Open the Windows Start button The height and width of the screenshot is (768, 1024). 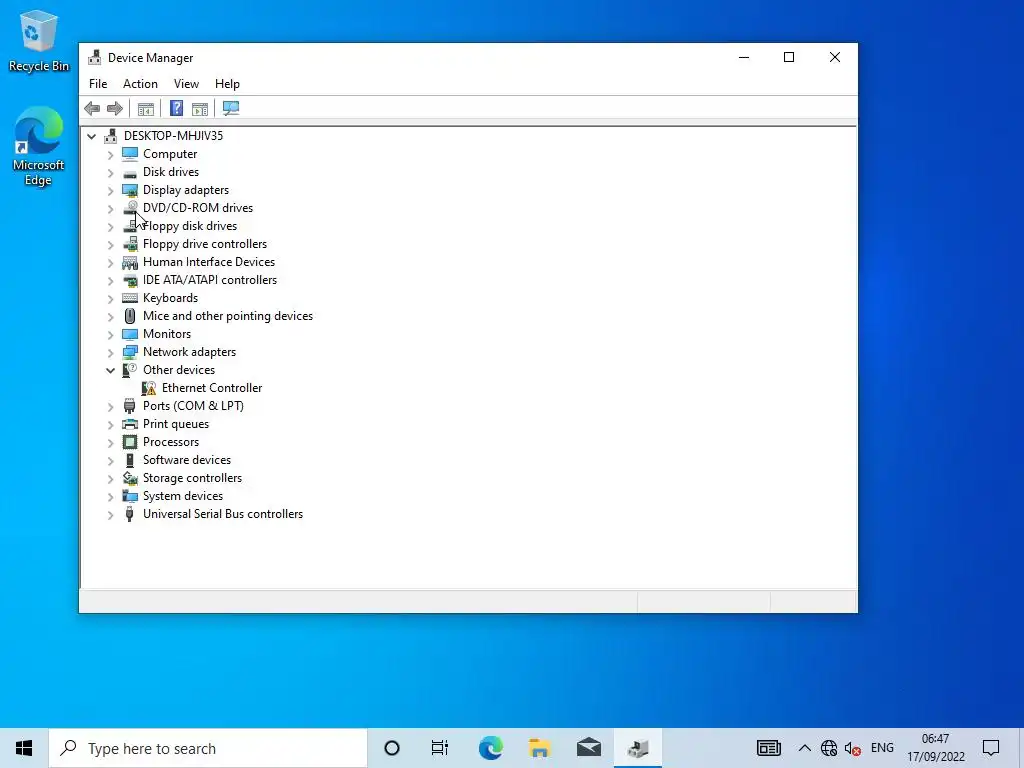(24, 748)
